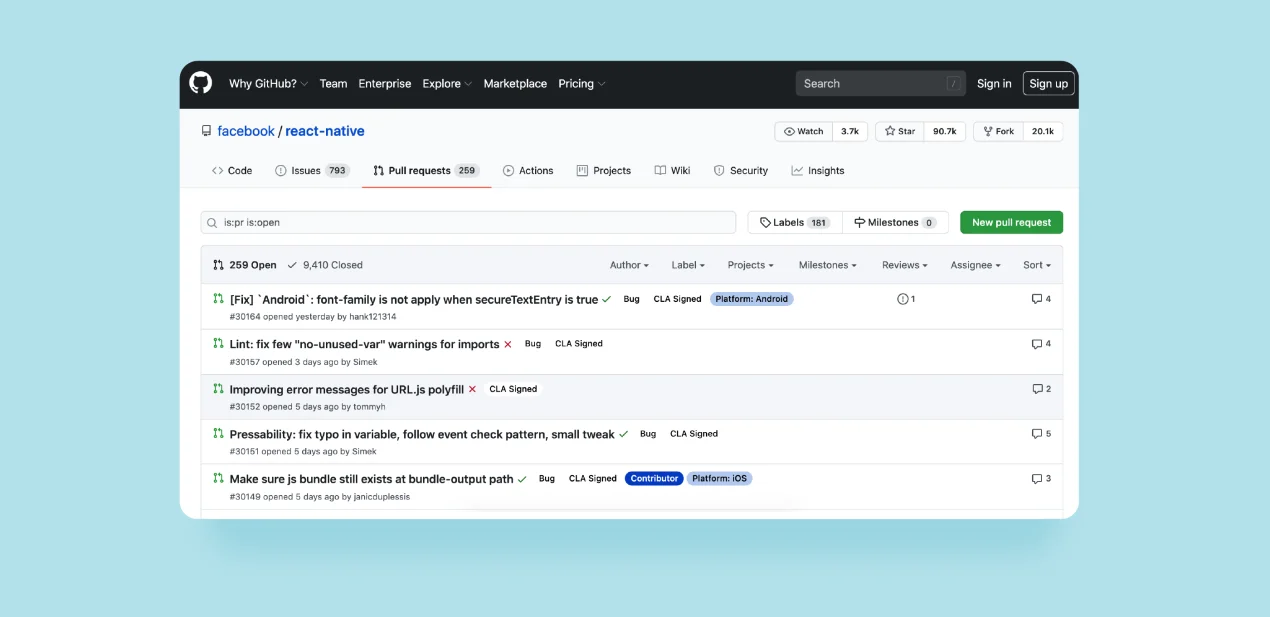Viewport: 1270px width, 617px height.
Task: Open the Milestones 0 button
Action: pos(895,223)
